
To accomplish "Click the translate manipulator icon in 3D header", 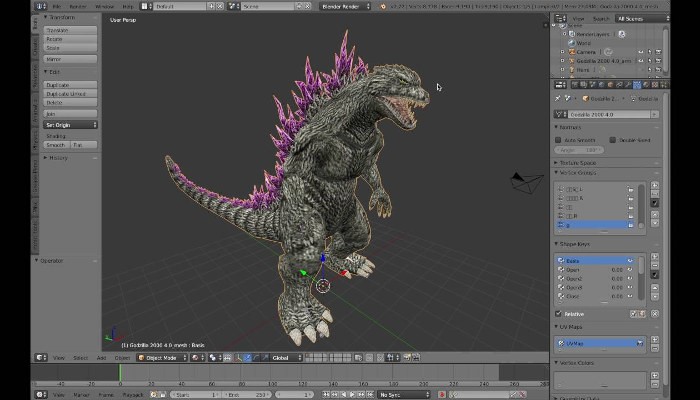I will click(x=247, y=358).
